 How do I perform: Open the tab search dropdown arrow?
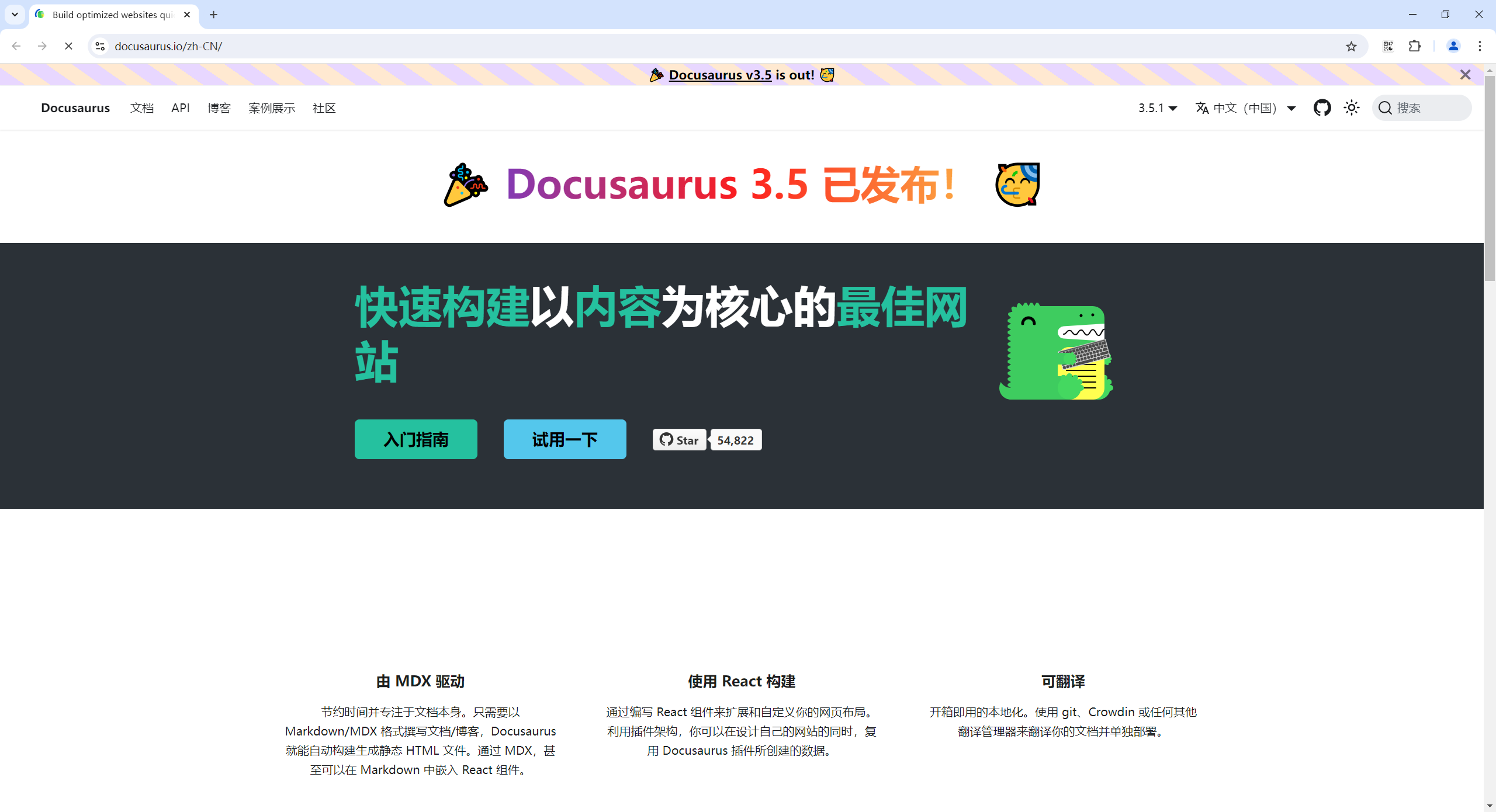pos(15,15)
